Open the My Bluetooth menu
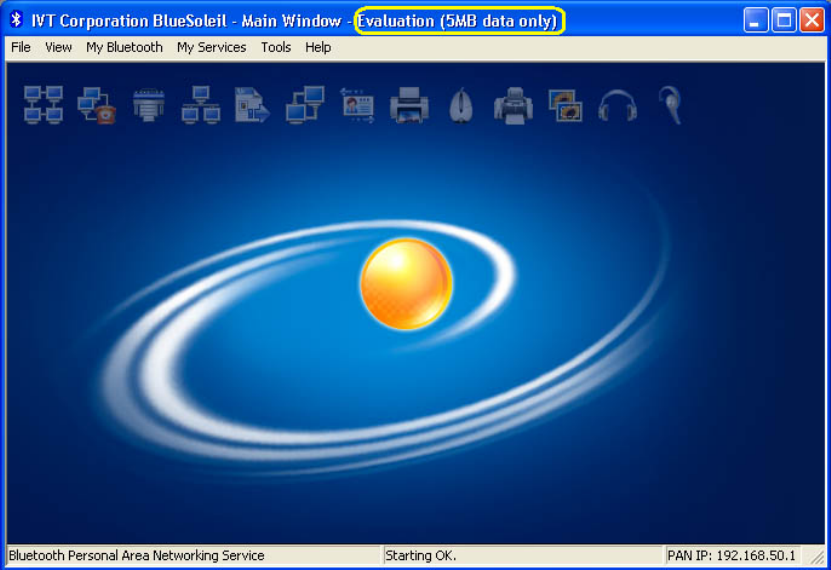Image resolution: width=831 pixels, height=570 pixels. 125,47
